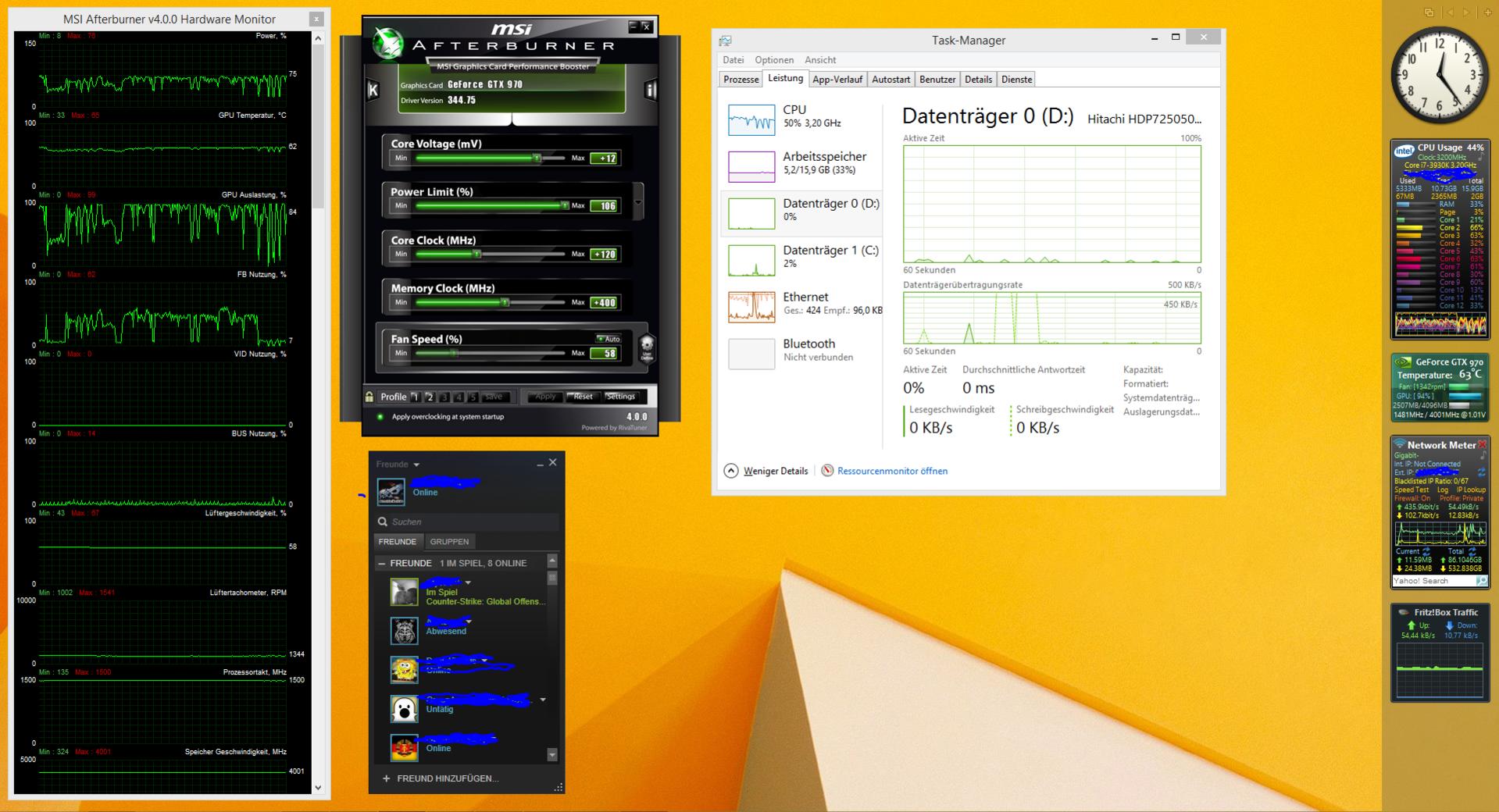This screenshot has height=812, width=1499.
Task: Click the Wi-Fi icon in Network Meter gadget
Action: pos(1399,445)
